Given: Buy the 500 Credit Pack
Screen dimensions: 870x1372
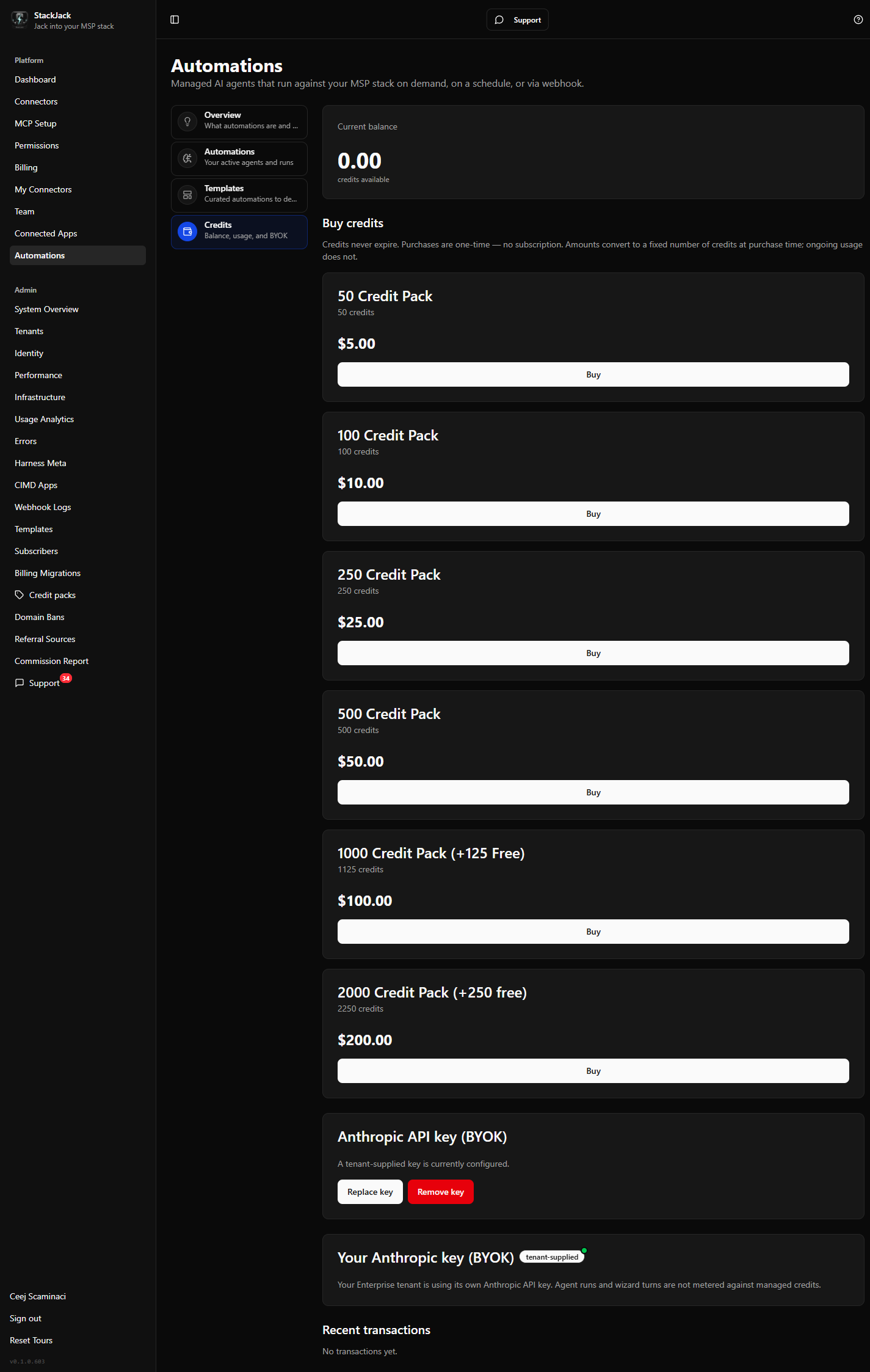Looking at the screenshot, I should tap(593, 792).
